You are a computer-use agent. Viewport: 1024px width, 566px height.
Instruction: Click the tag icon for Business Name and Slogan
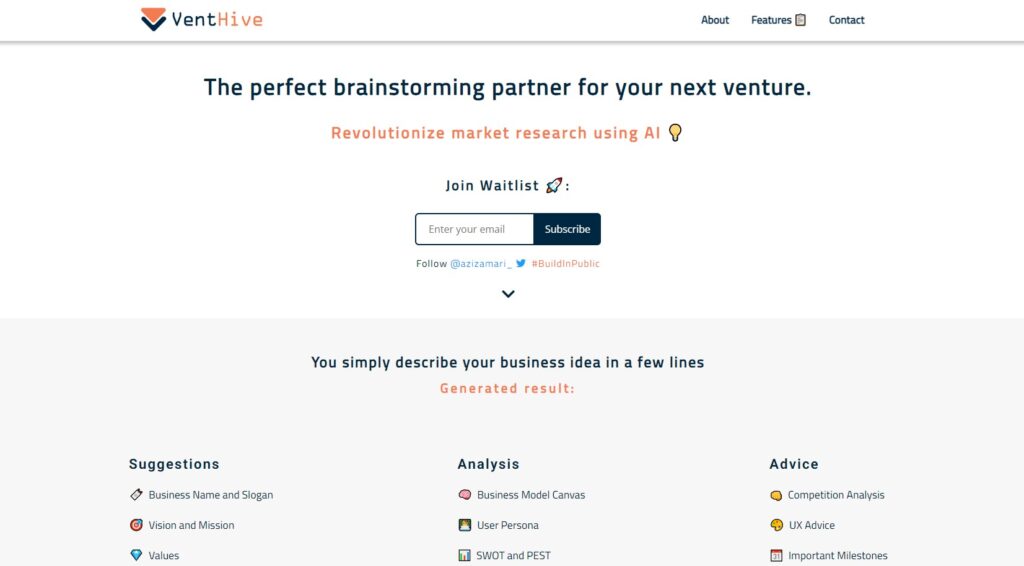coord(136,495)
